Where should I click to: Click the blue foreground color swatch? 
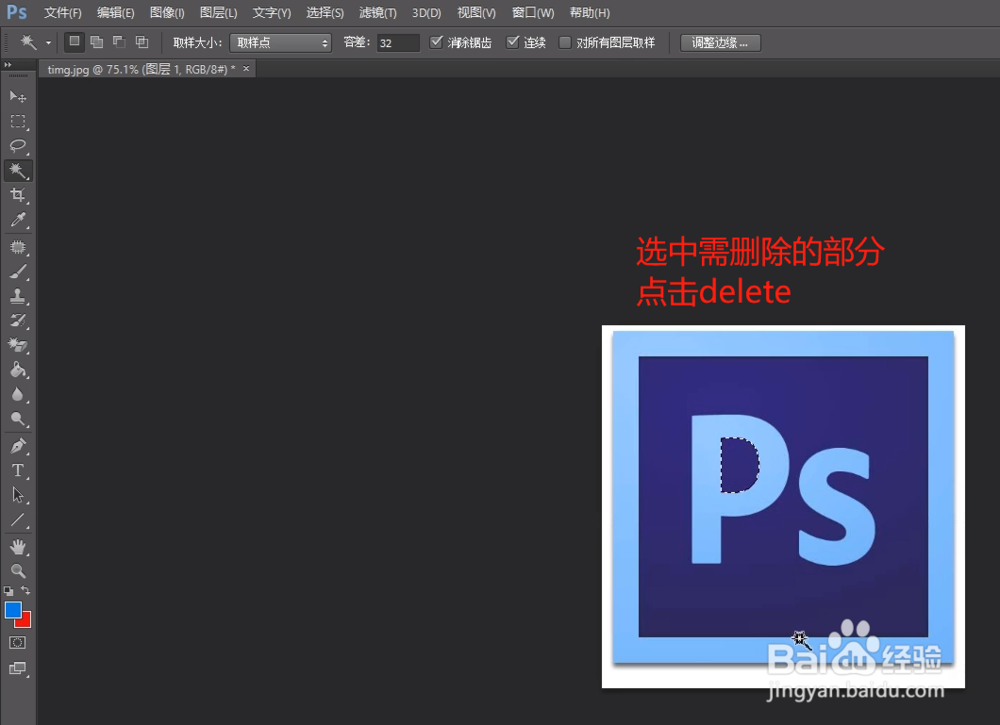pyautogui.click(x=12, y=610)
